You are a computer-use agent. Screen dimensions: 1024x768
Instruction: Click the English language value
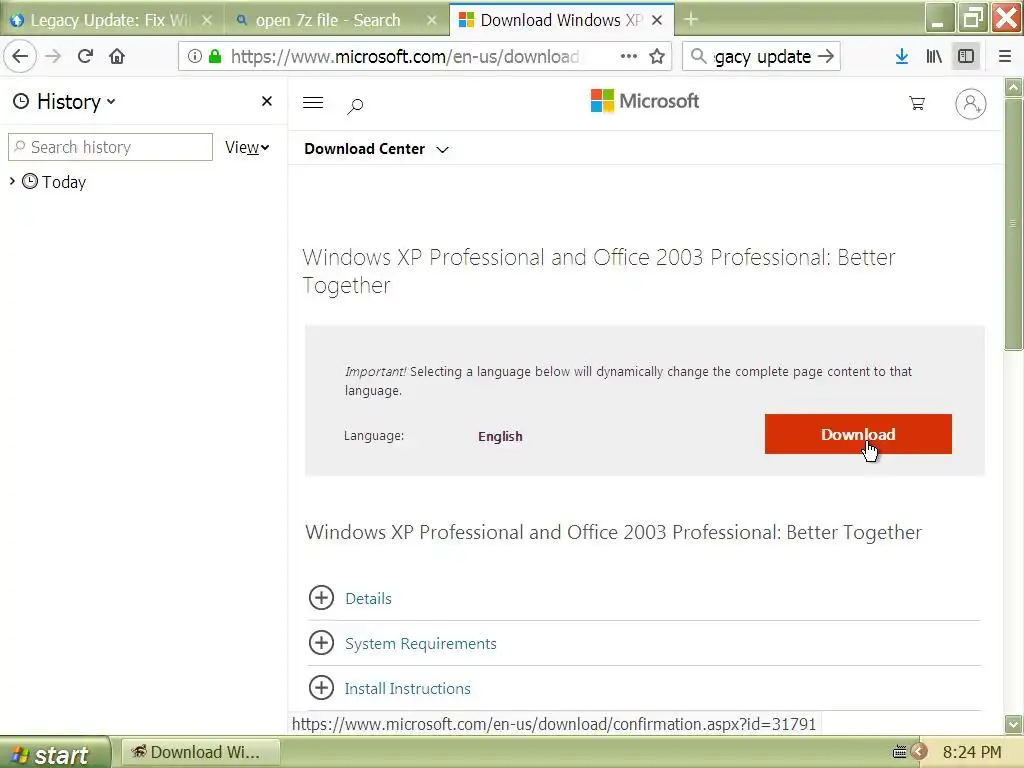[500, 436]
